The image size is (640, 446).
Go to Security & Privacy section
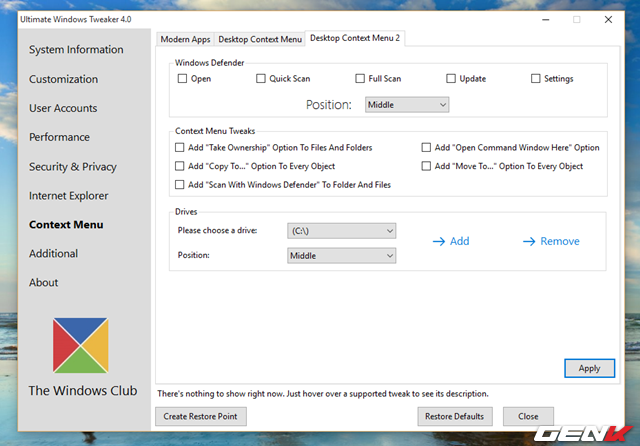click(x=73, y=166)
